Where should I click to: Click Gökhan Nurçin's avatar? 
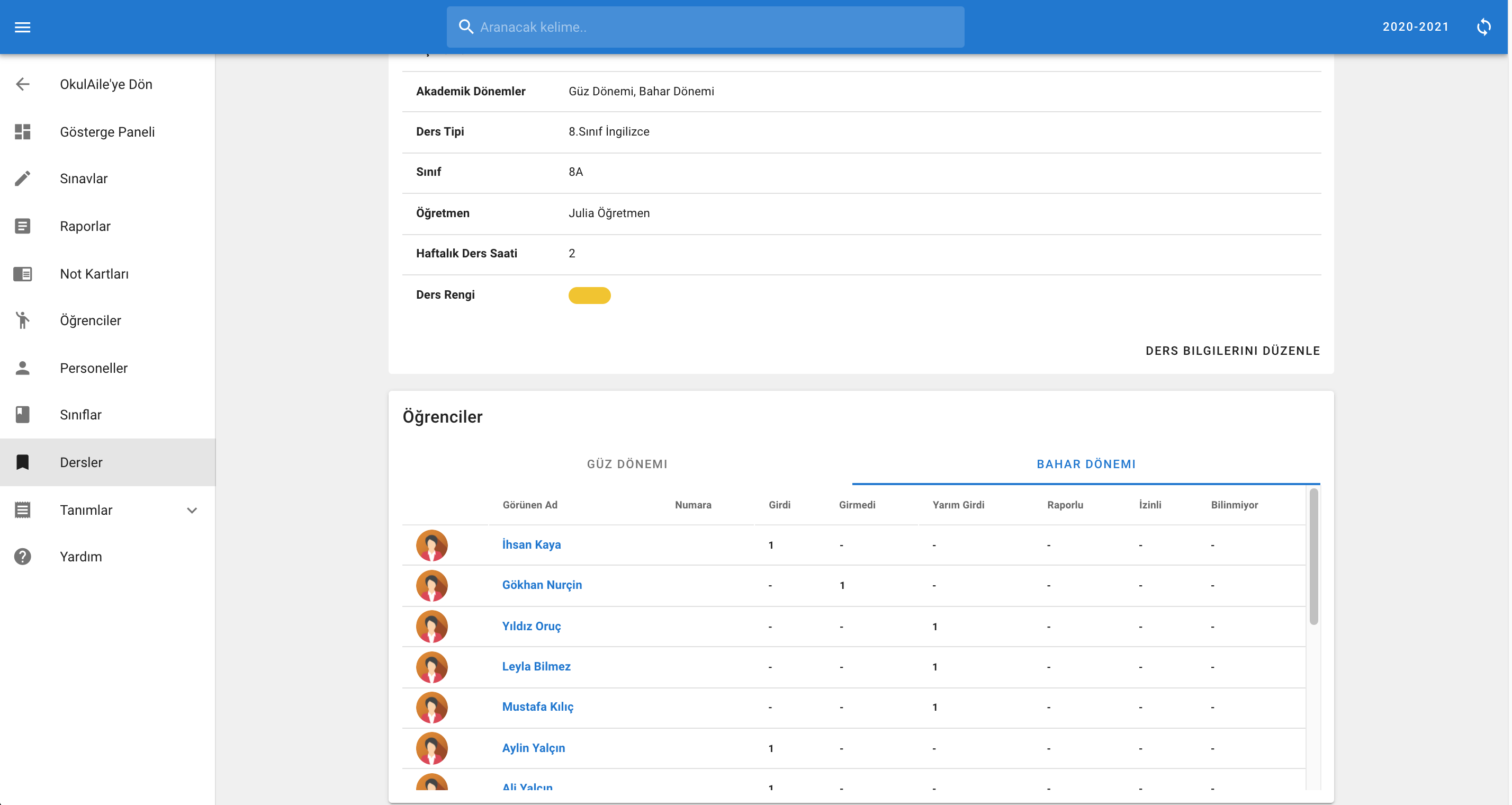(x=432, y=585)
